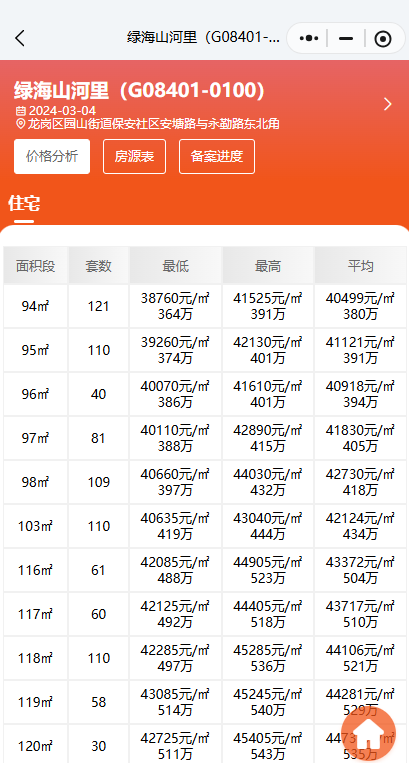Select the 103㎡ area row cell
The width and height of the screenshot is (409, 763).
point(36,526)
